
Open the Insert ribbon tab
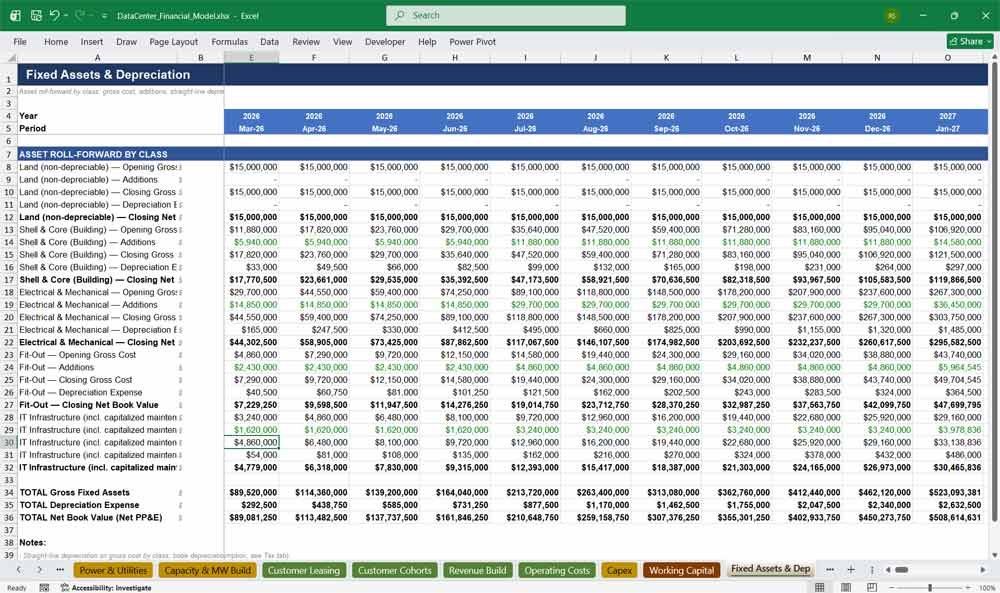click(92, 41)
